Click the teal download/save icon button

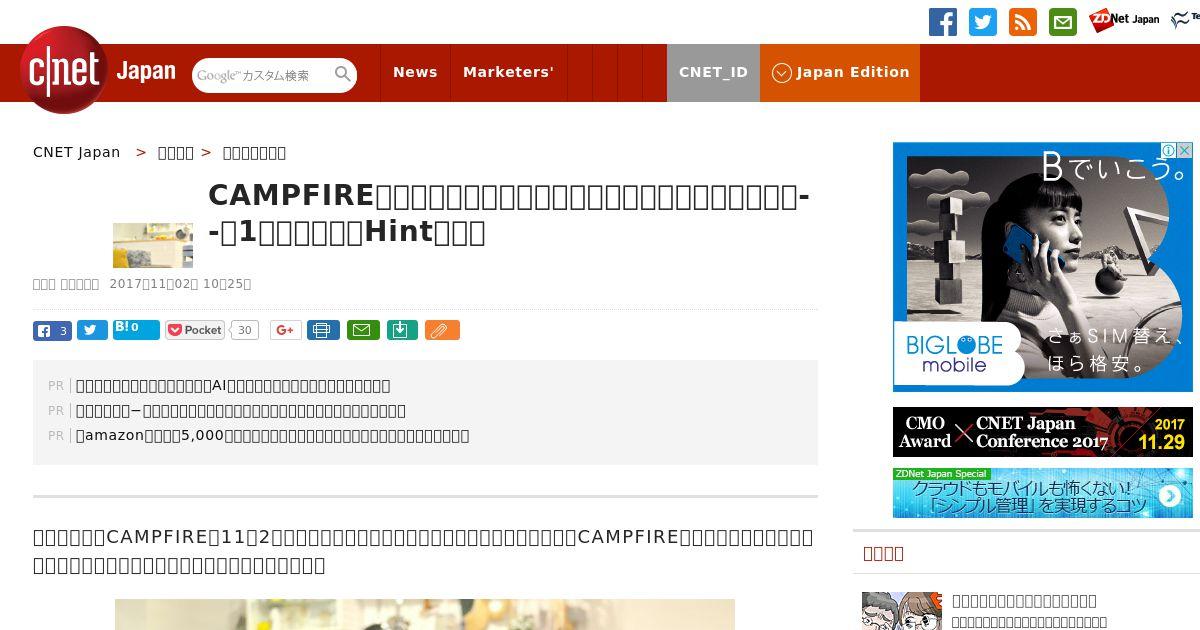[402, 330]
